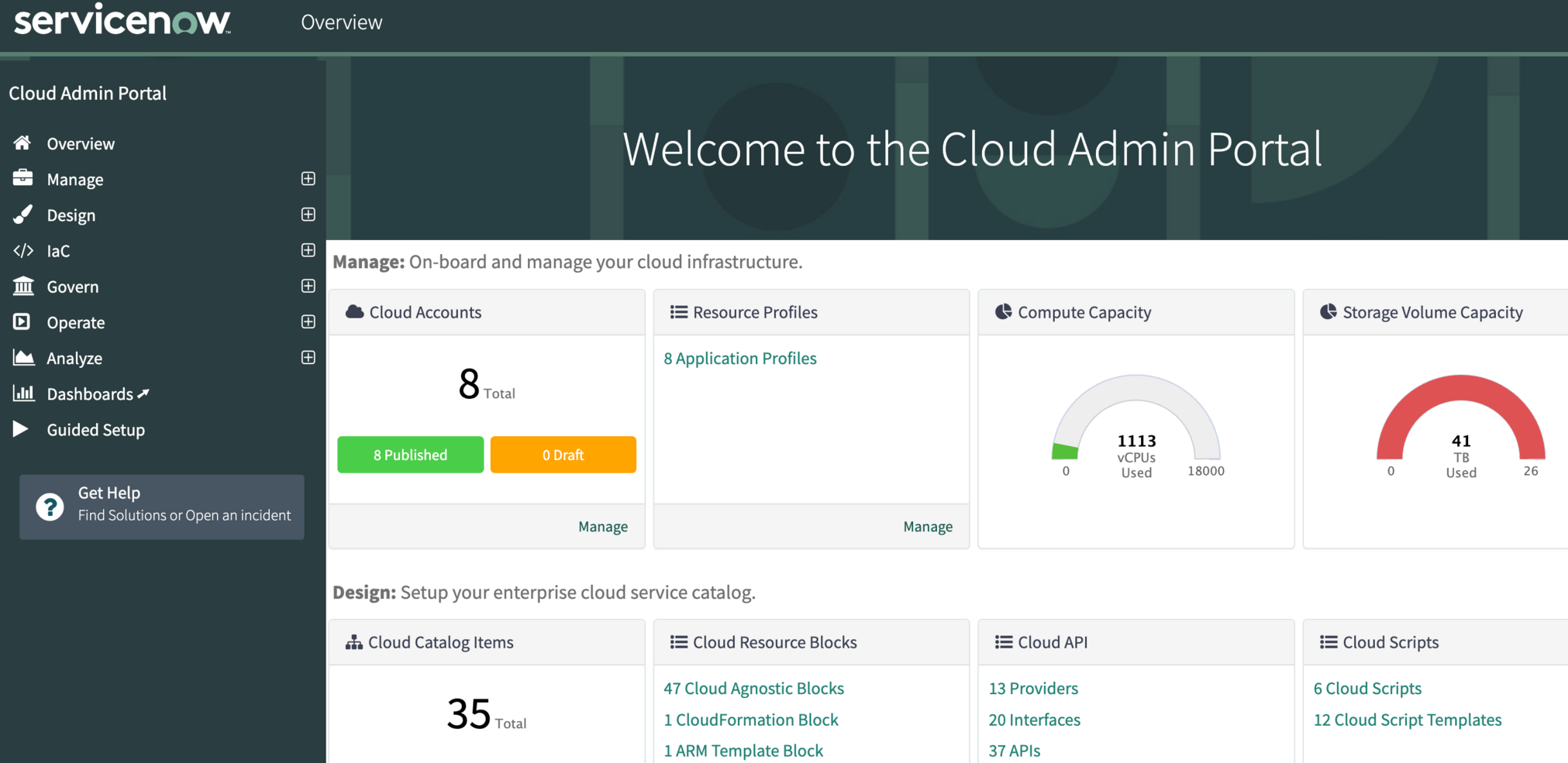Viewport: 1568px width, 763px height.
Task: Click the 35 Total count in Cloud Catalog Items
Action: point(486,713)
